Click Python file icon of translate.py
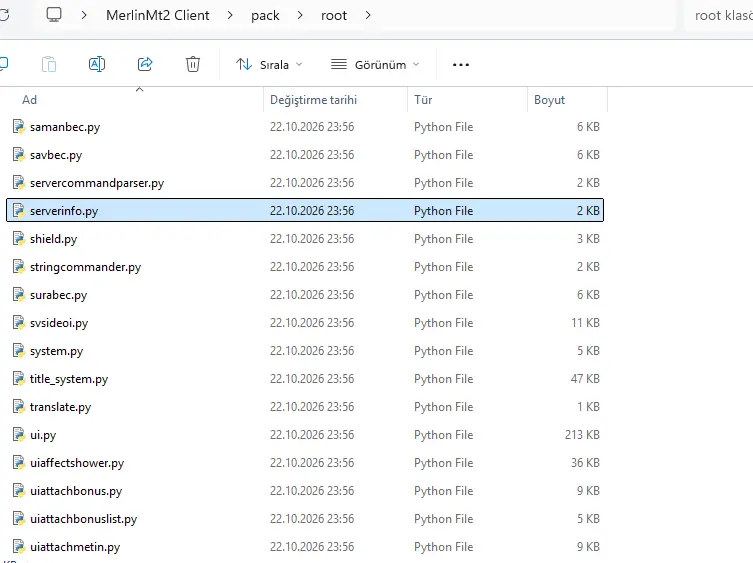The height and width of the screenshot is (563, 753). pyautogui.click(x=18, y=406)
